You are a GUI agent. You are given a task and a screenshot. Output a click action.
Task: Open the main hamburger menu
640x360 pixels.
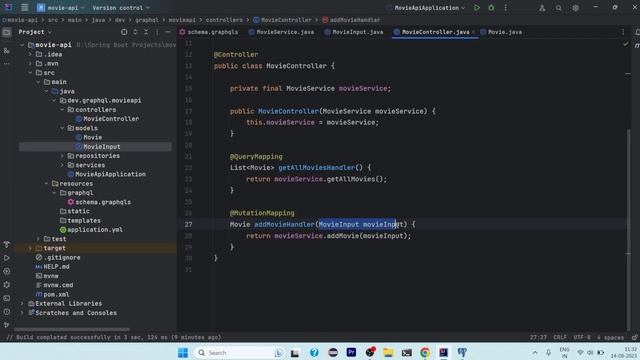coord(24,7)
